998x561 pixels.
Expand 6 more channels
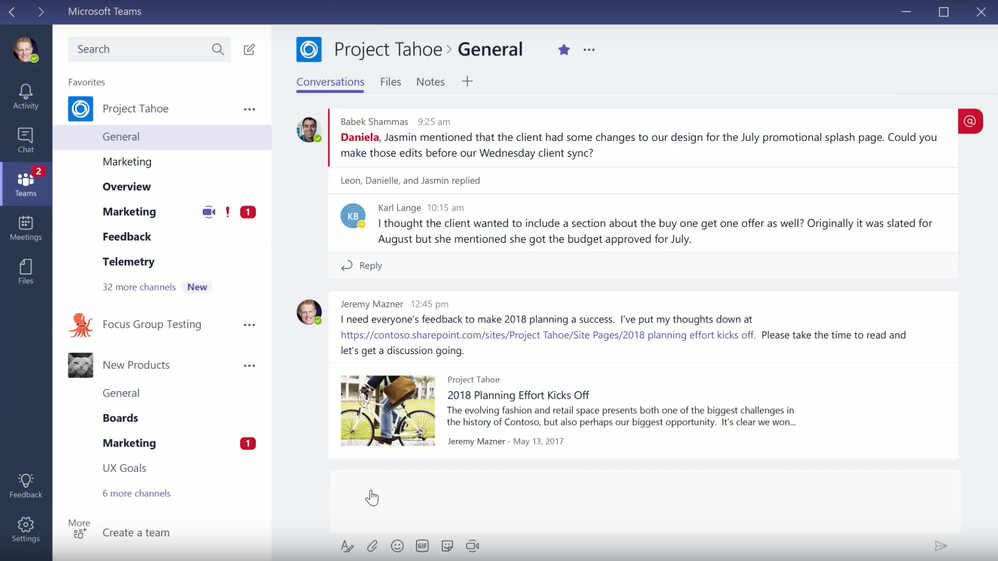point(136,493)
